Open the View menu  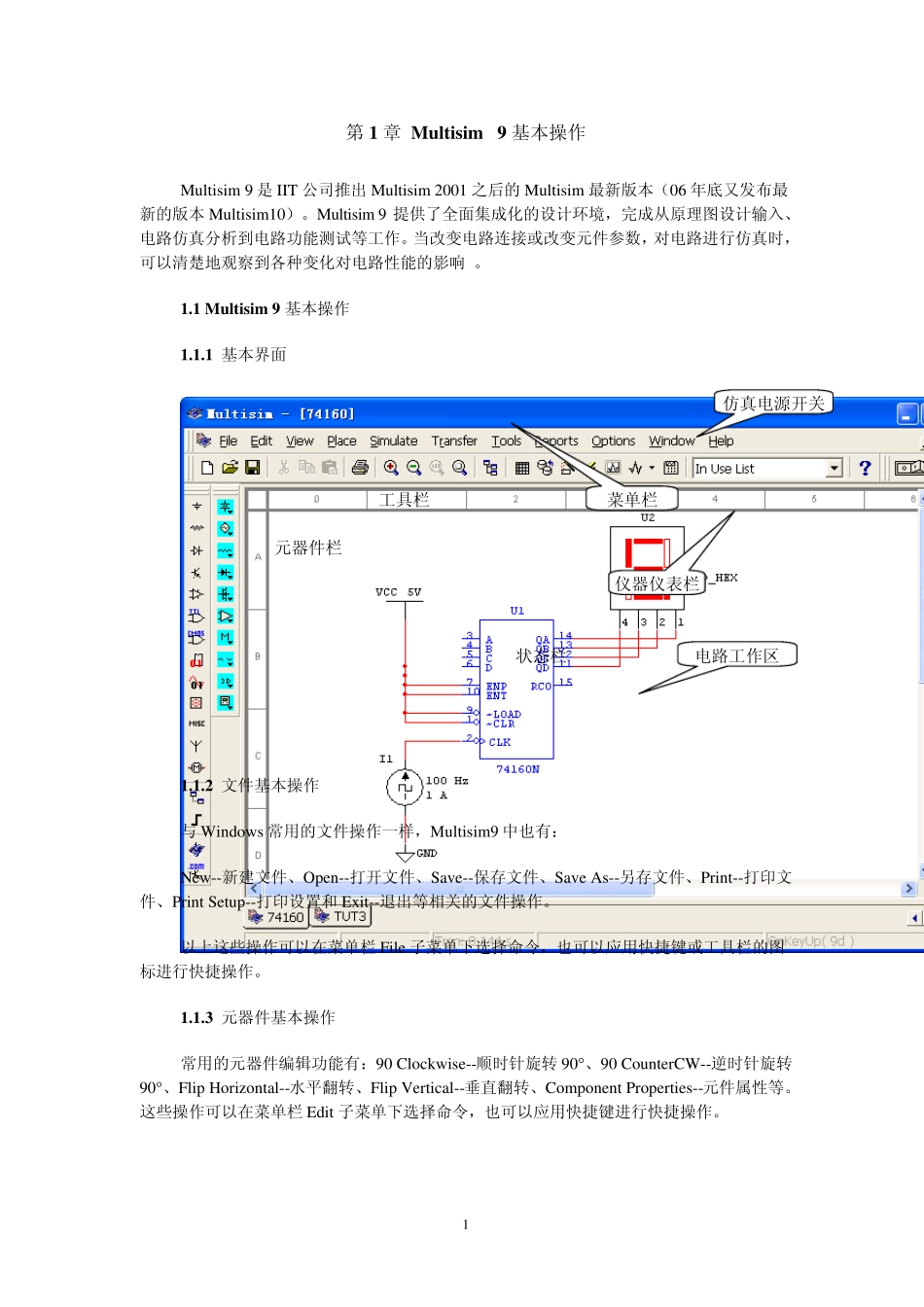click(300, 441)
